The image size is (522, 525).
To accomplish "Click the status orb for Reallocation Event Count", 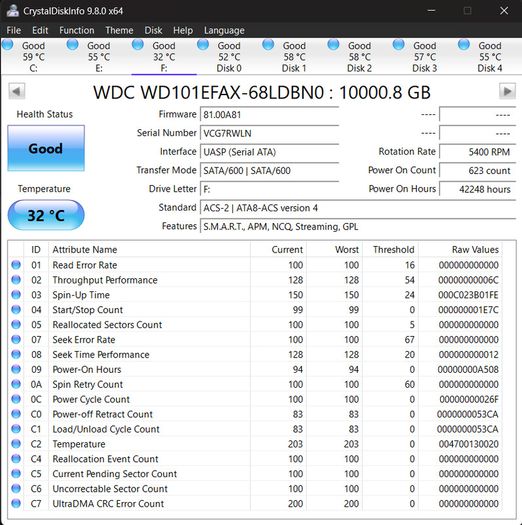I will 16,458.
